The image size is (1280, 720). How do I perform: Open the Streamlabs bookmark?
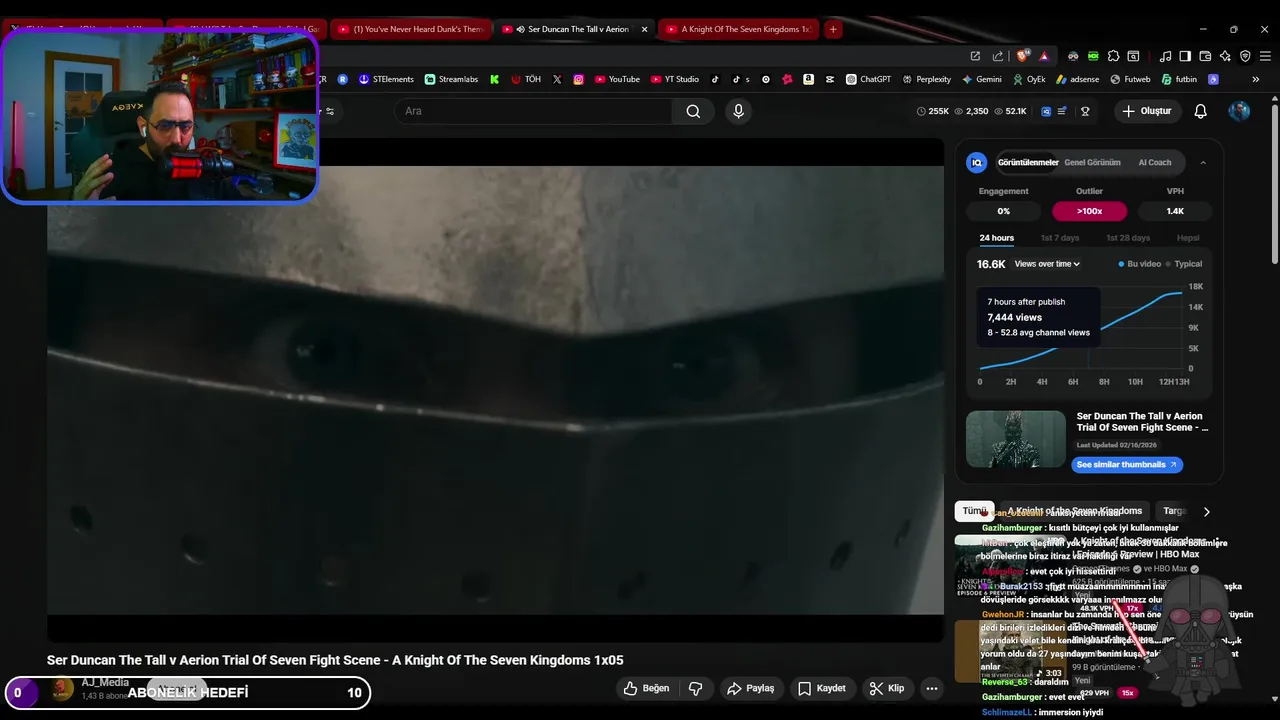point(451,79)
